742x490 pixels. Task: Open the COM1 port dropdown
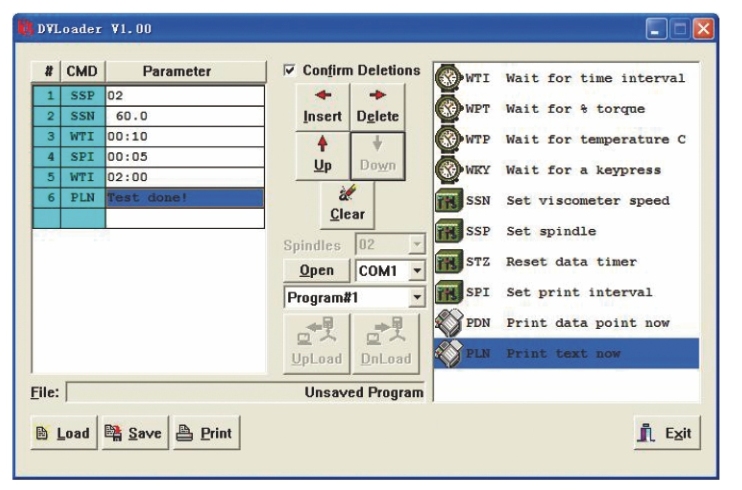coord(415,271)
